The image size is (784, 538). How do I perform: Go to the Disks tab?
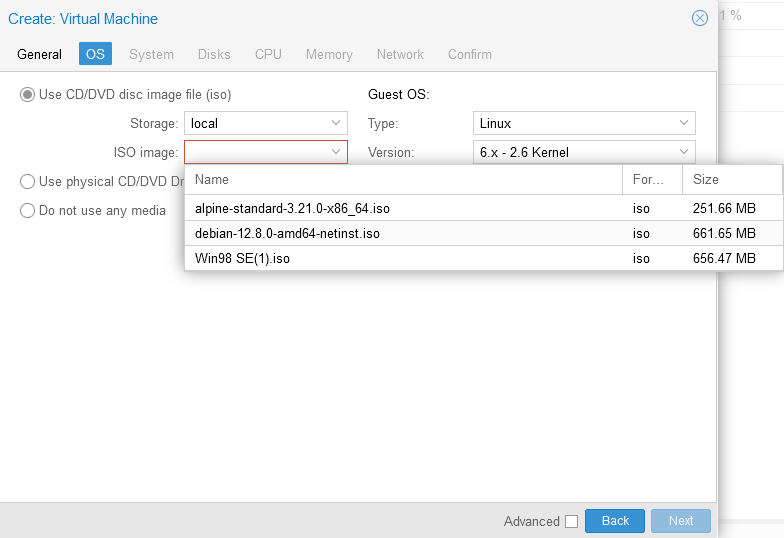[x=214, y=54]
